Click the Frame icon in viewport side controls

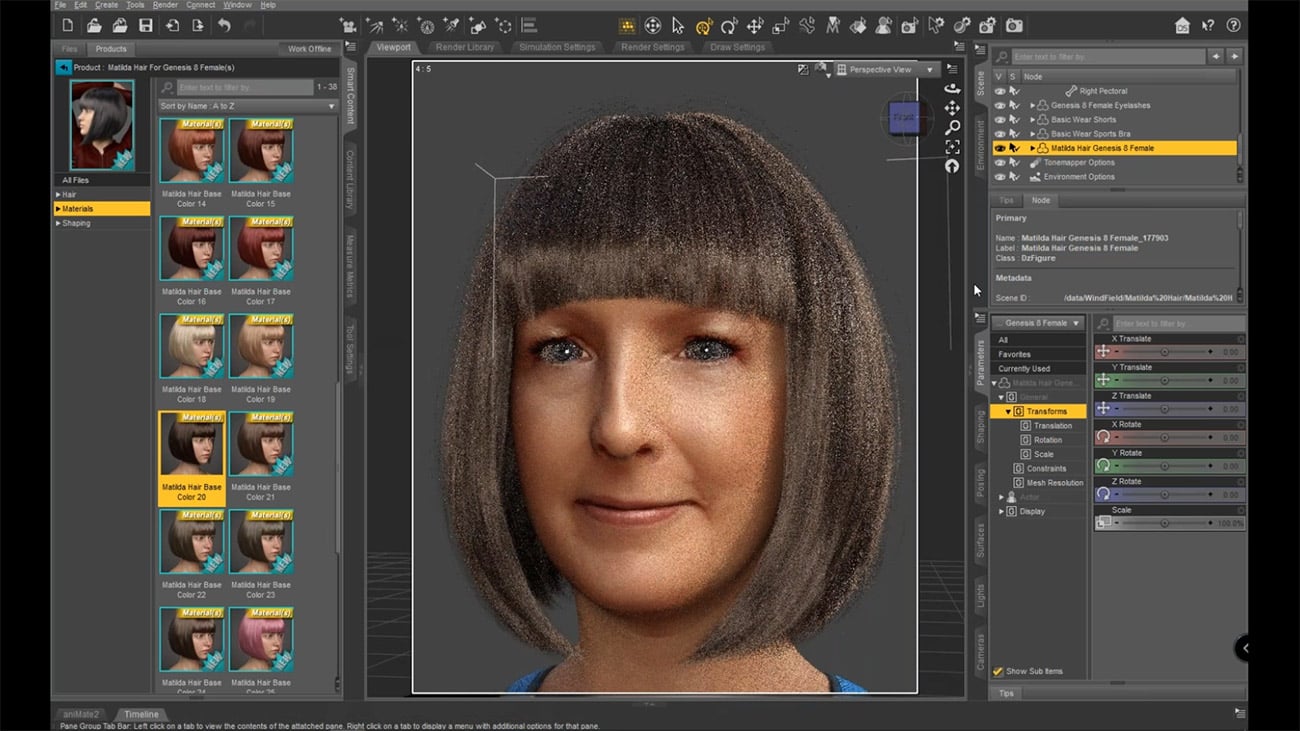click(x=951, y=146)
